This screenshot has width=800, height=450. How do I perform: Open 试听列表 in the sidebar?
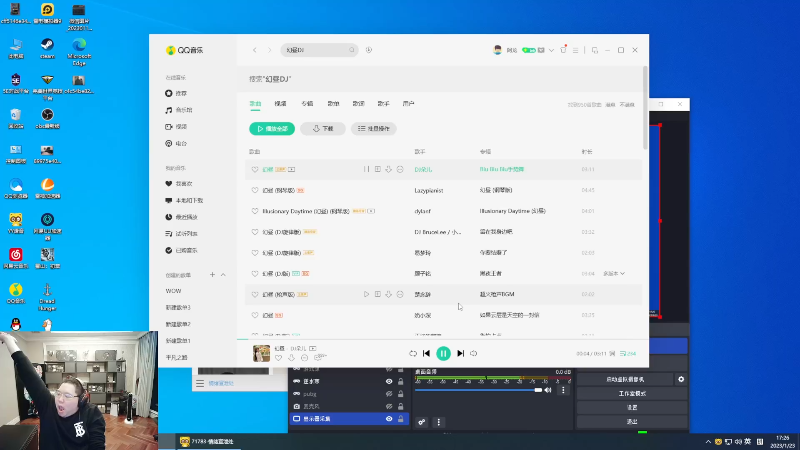pos(182,234)
